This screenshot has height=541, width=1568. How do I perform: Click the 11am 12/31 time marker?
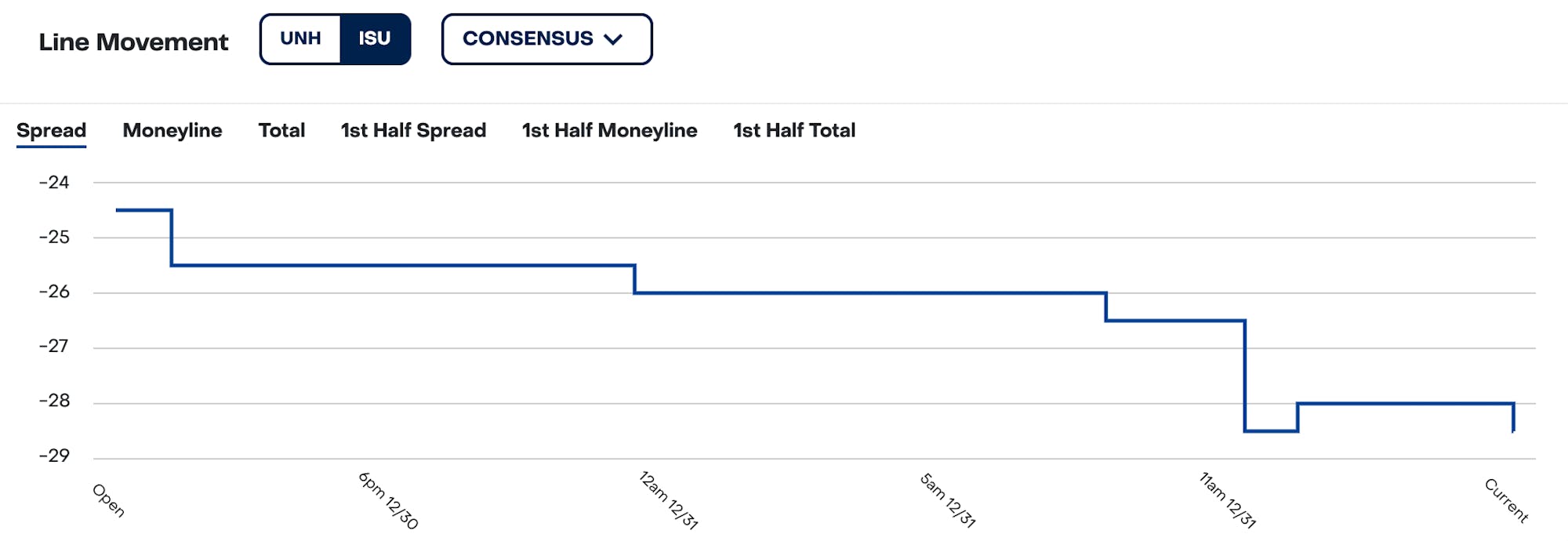pyautogui.click(x=1227, y=500)
